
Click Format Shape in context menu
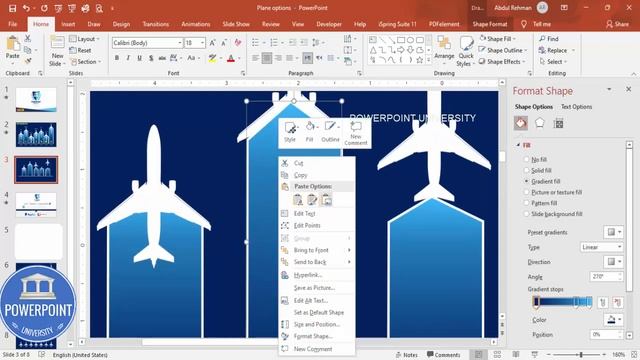click(317, 336)
